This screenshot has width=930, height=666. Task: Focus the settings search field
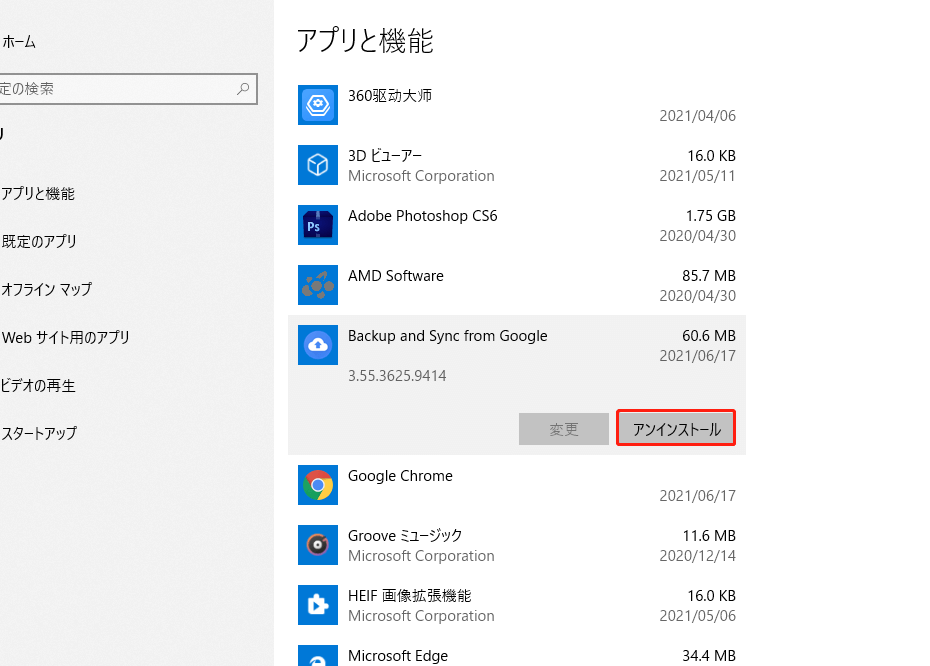point(128,89)
